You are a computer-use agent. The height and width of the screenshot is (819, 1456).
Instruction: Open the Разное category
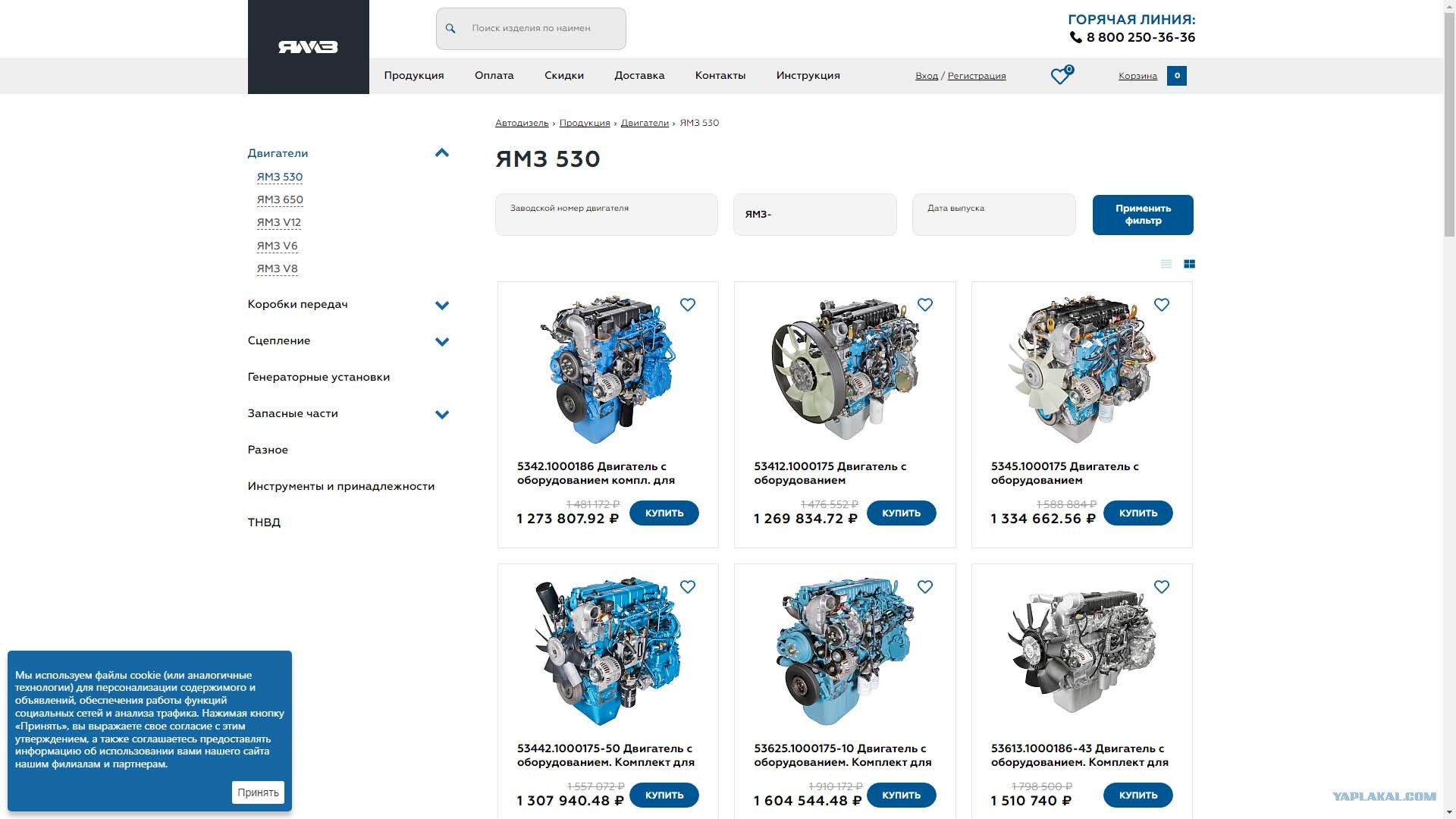point(268,450)
